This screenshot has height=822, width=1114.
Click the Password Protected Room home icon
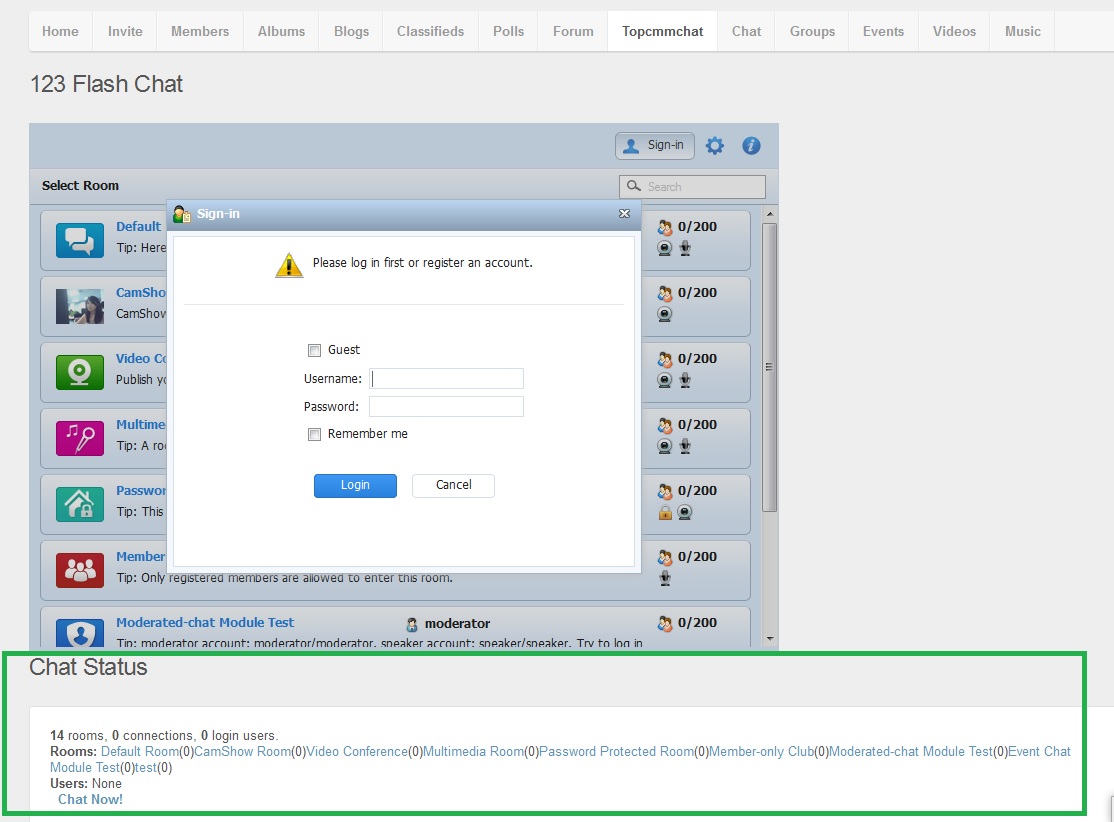(79, 503)
